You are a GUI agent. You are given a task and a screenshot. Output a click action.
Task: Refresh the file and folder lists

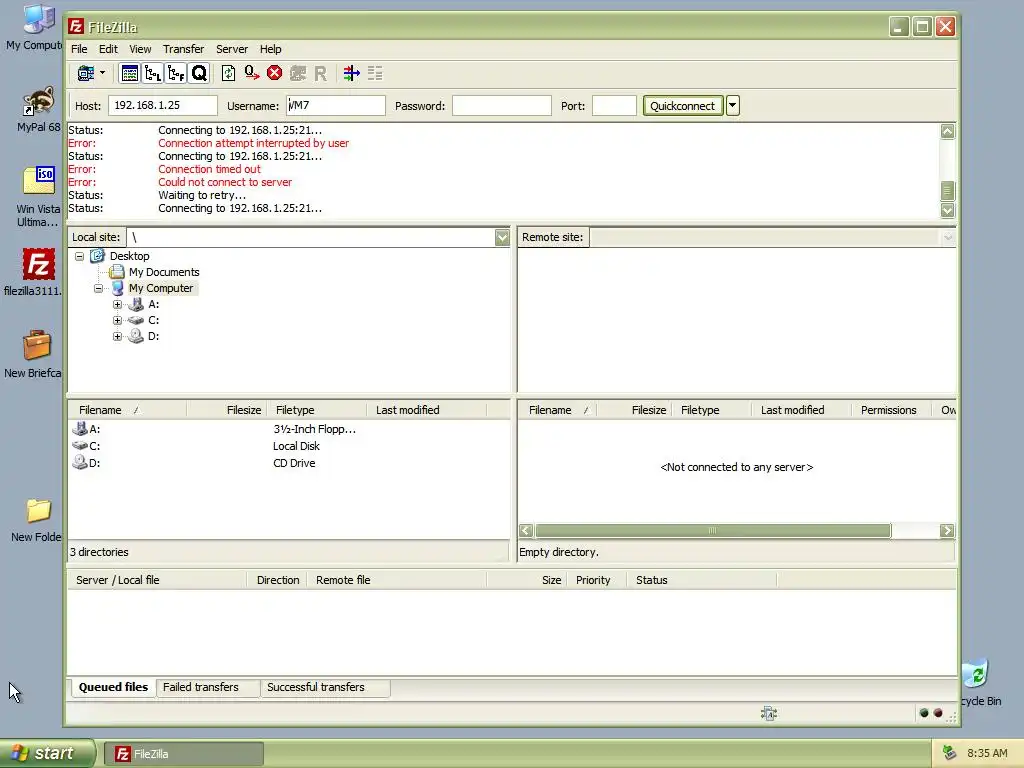point(229,73)
